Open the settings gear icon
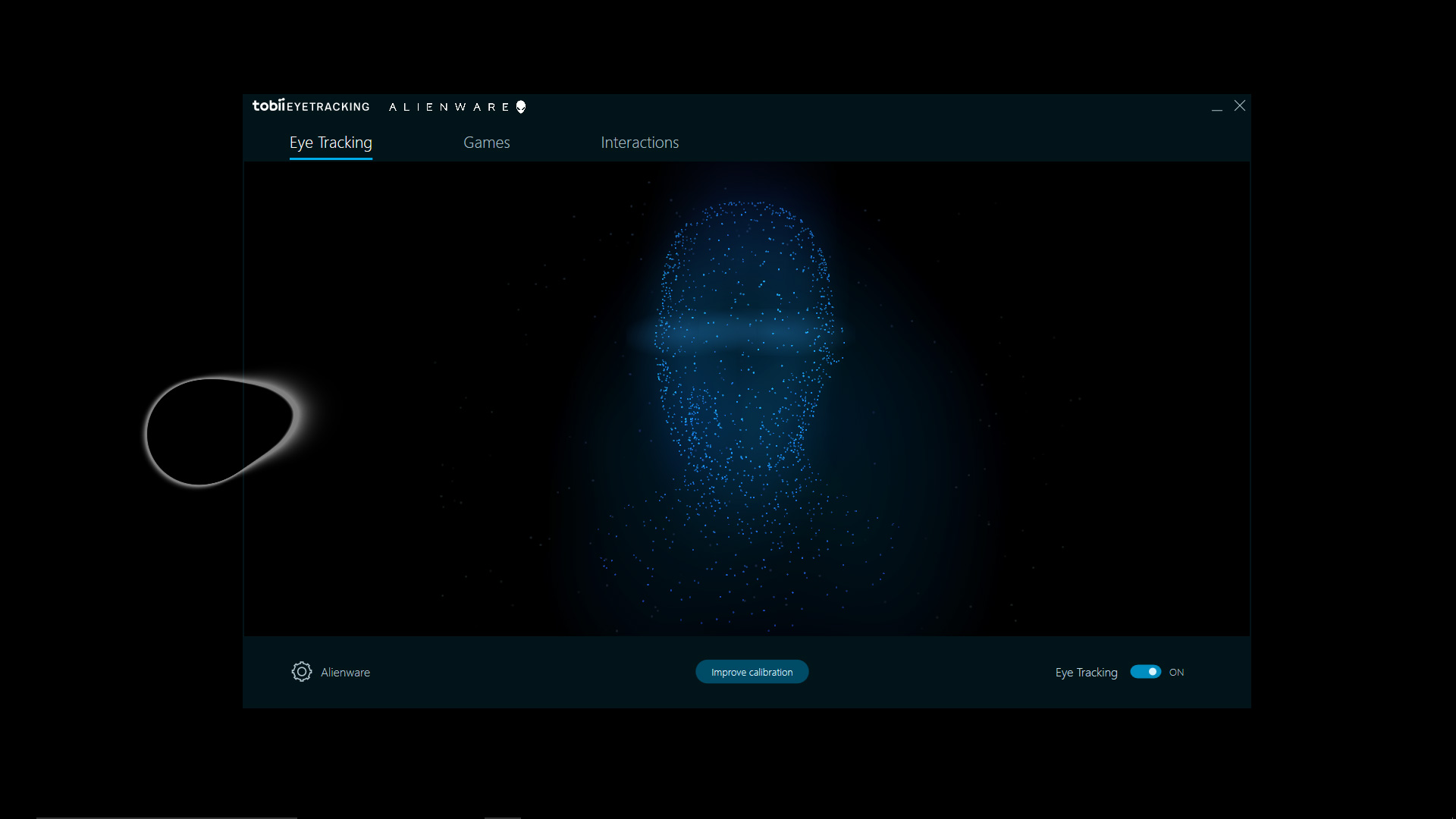Viewport: 1456px width, 819px height. point(301,672)
